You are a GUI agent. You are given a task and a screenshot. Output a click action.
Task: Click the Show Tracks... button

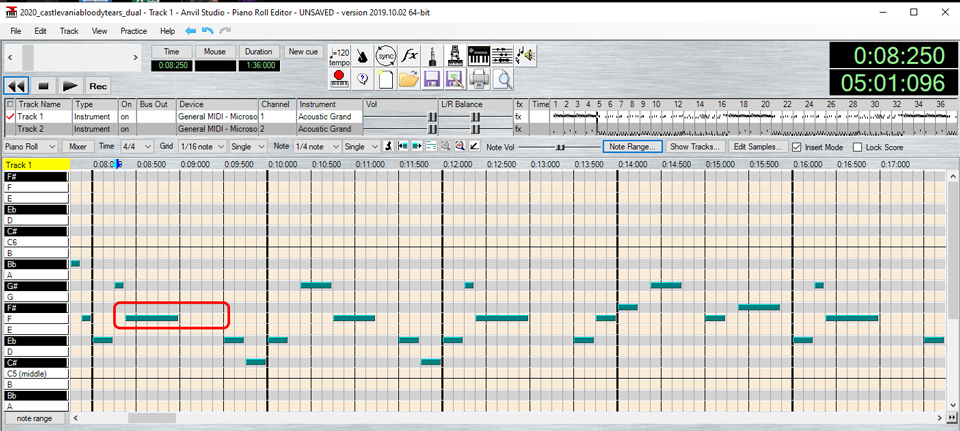pyautogui.click(x=696, y=147)
